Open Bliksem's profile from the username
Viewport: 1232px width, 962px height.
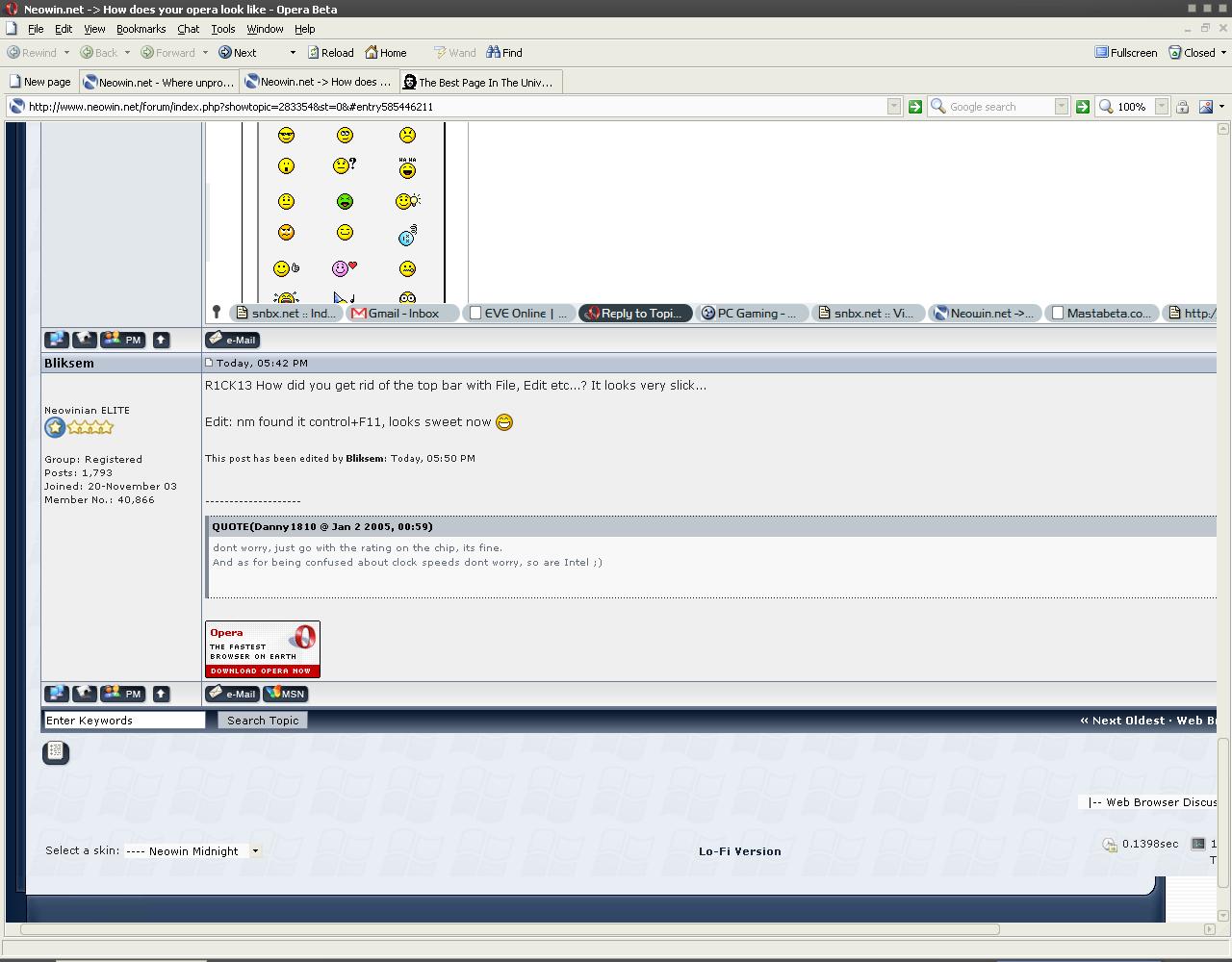69,363
